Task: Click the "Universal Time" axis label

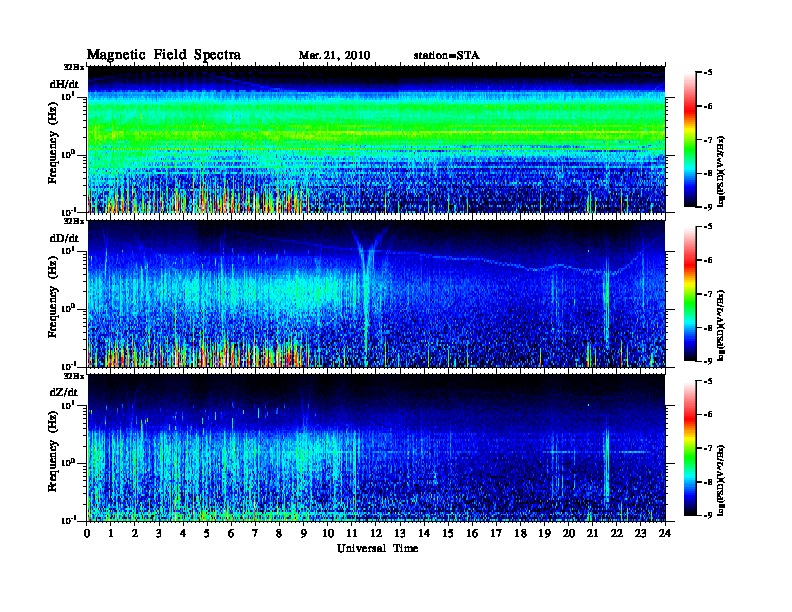Action: [x=377, y=548]
